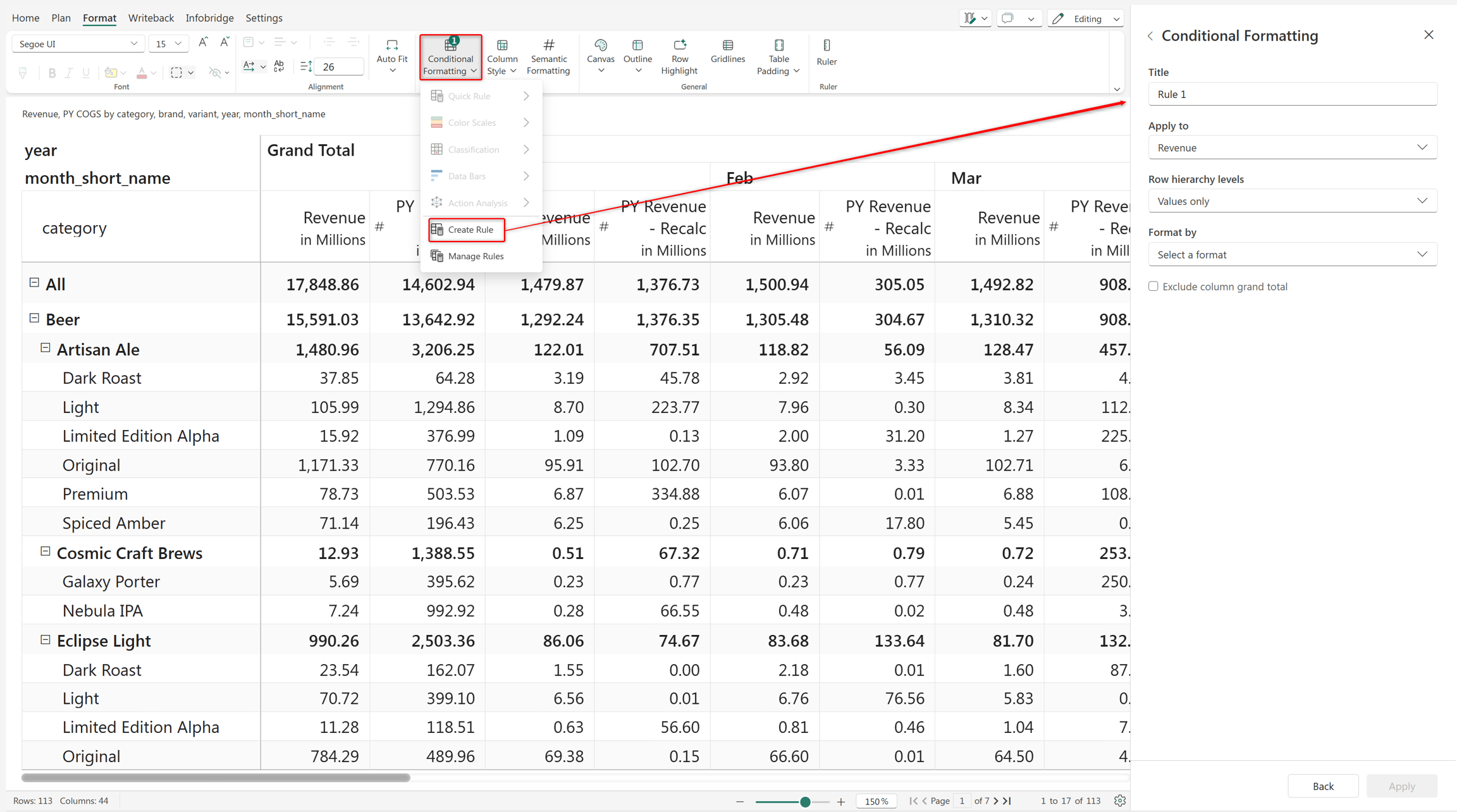Collapse the Eclipse Light group
The width and height of the screenshot is (1457, 812).
[x=46, y=639]
